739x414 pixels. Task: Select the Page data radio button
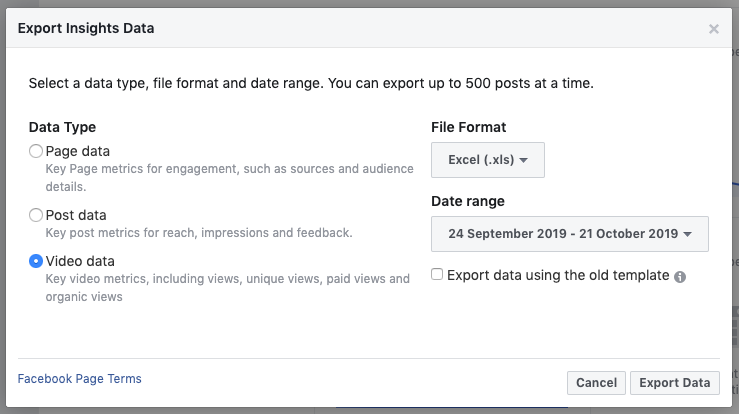click(x=36, y=151)
